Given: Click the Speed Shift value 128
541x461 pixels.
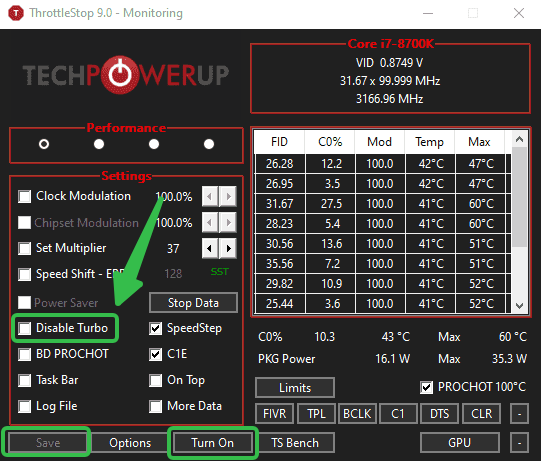Looking at the screenshot, I should coord(173,274).
